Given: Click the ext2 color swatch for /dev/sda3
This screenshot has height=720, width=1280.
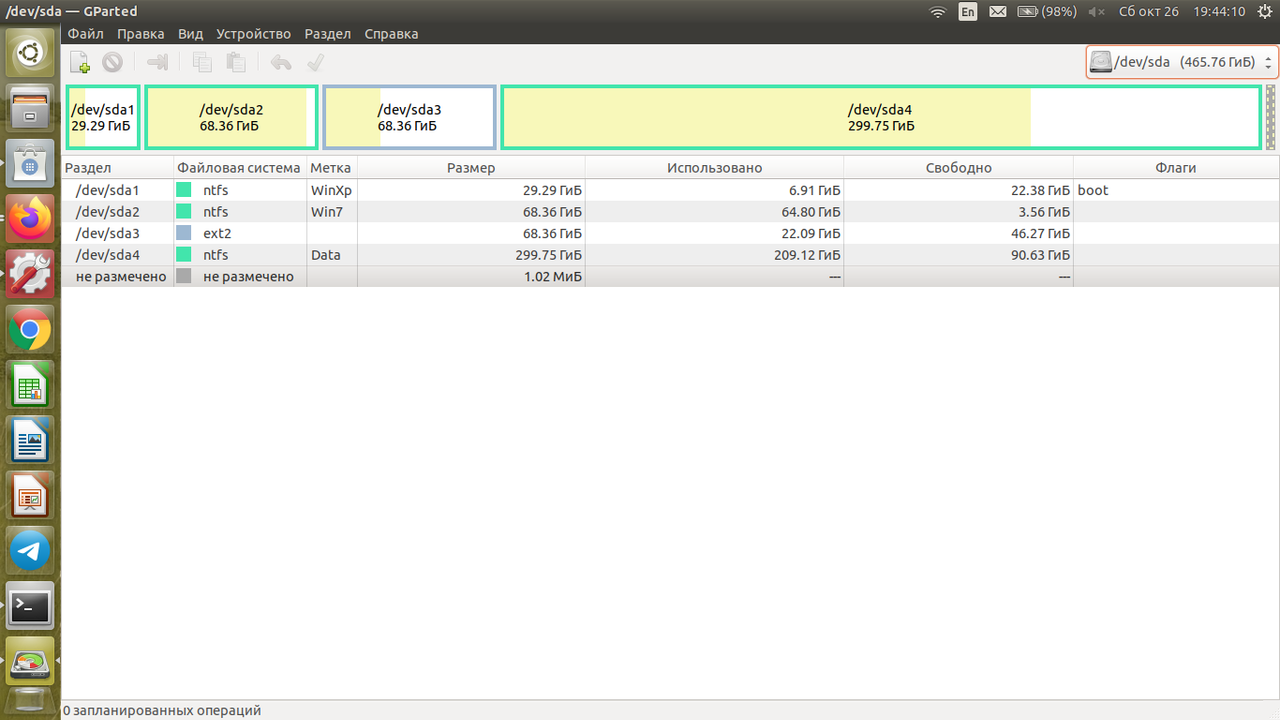Looking at the screenshot, I should tap(184, 233).
